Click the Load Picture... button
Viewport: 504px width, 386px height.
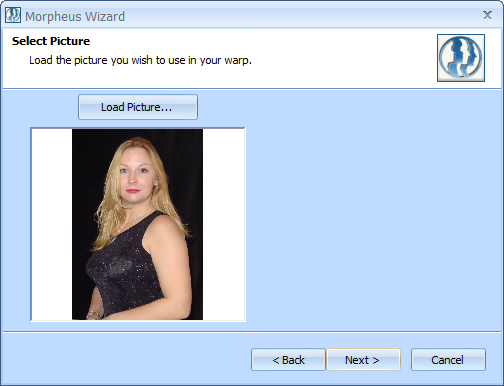[x=138, y=107]
